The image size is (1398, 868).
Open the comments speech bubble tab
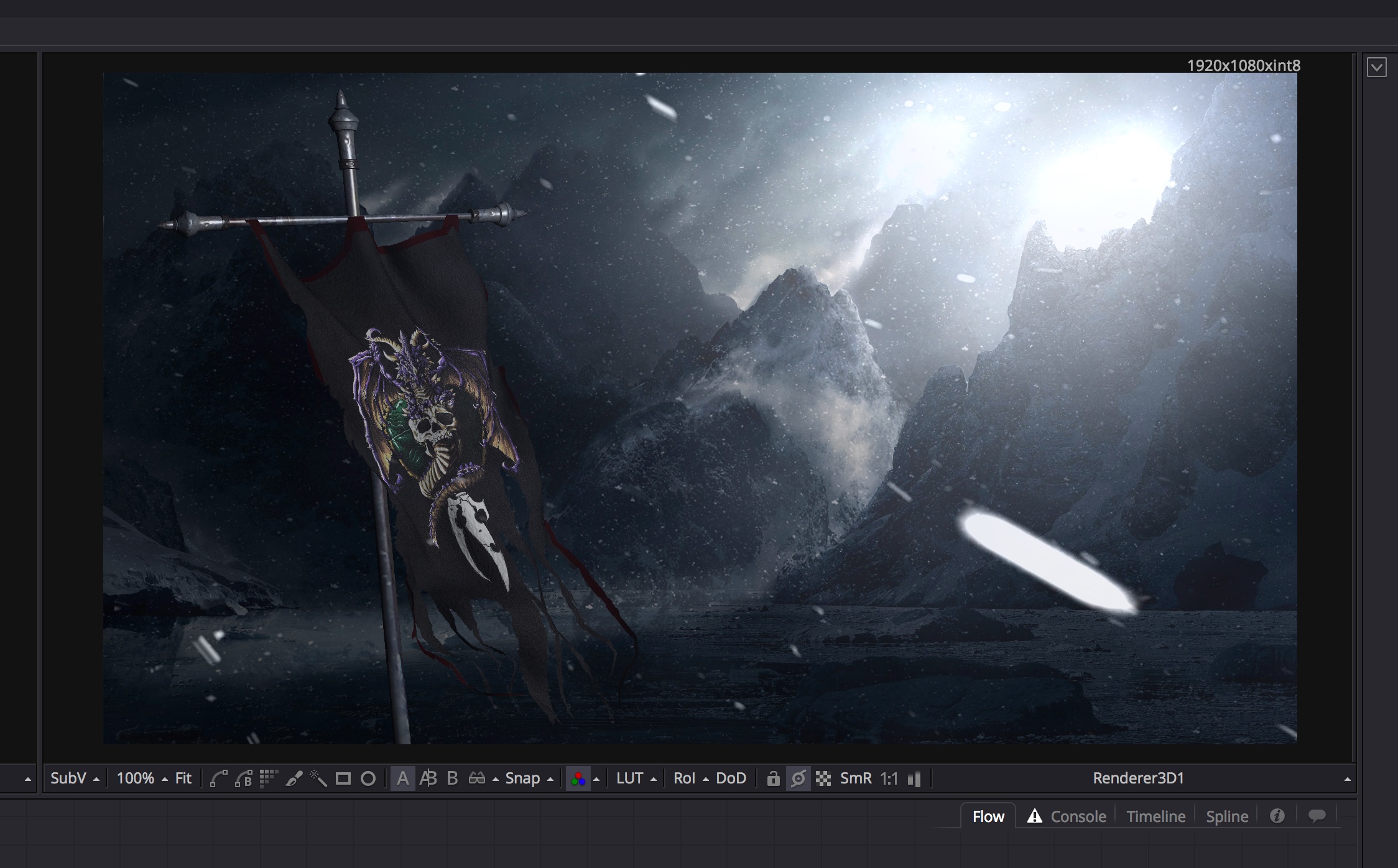tap(1317, 816)
